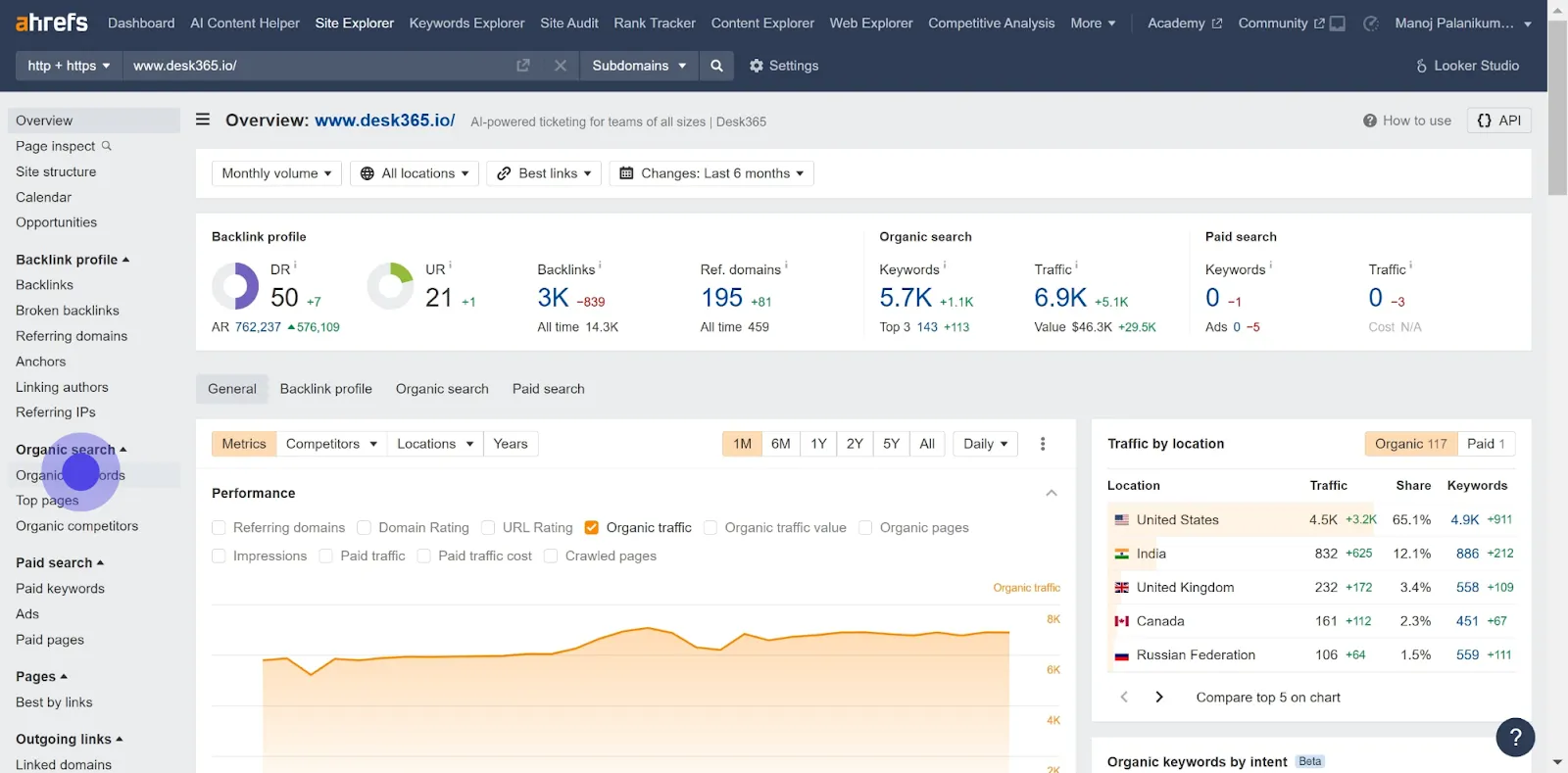1568x773 pixels.
Task: Enable the Domain Rating checkbox
Action: click(364, 527)
